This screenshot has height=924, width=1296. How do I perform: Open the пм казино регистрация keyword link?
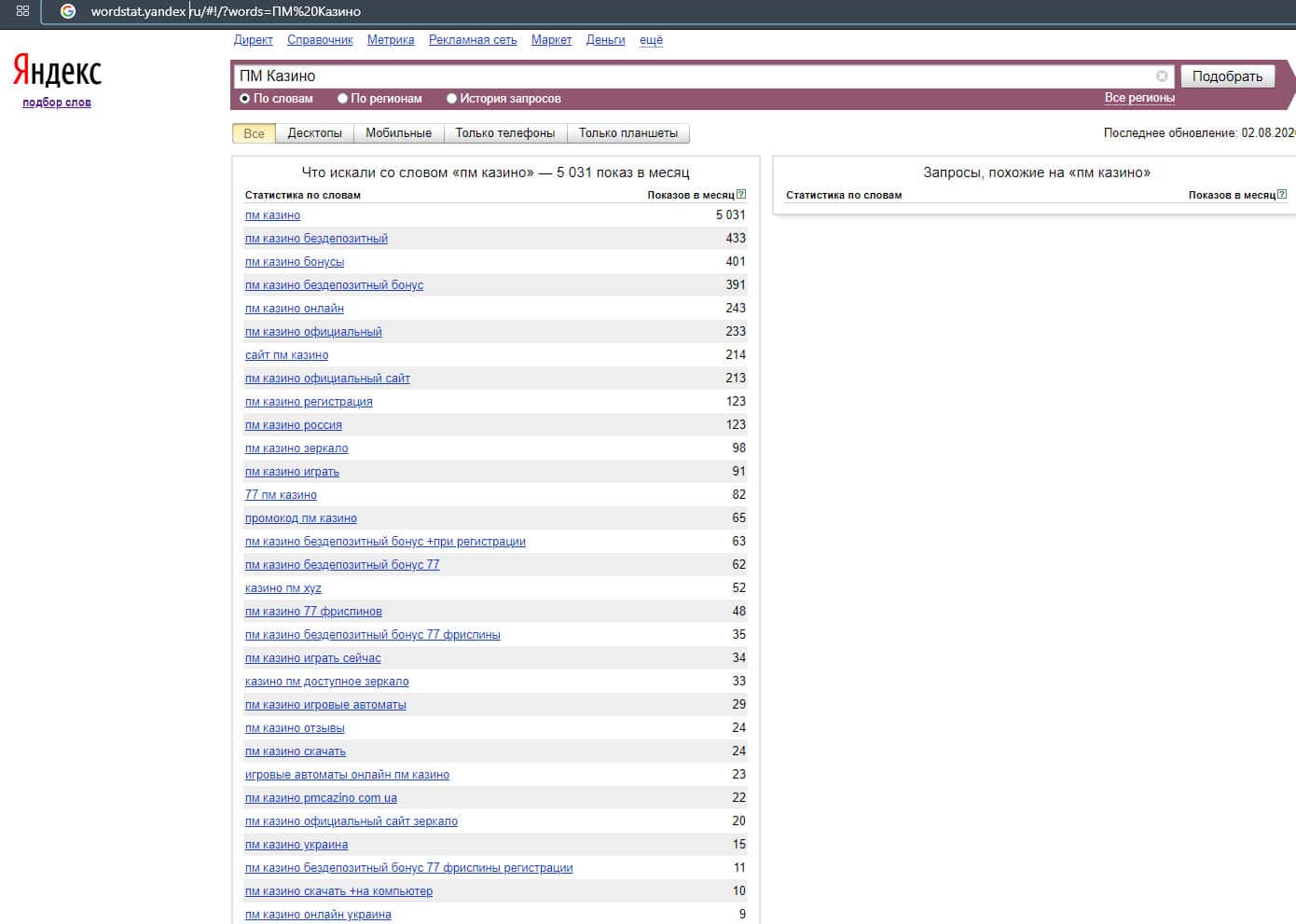click(309, 402)
